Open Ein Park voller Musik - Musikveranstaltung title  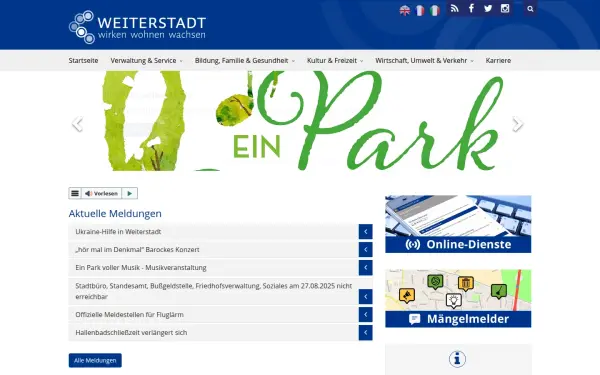(141, 267)
